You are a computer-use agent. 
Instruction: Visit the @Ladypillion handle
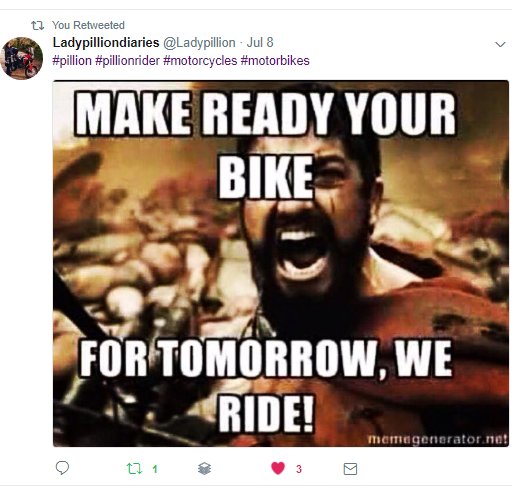point(199,43)
